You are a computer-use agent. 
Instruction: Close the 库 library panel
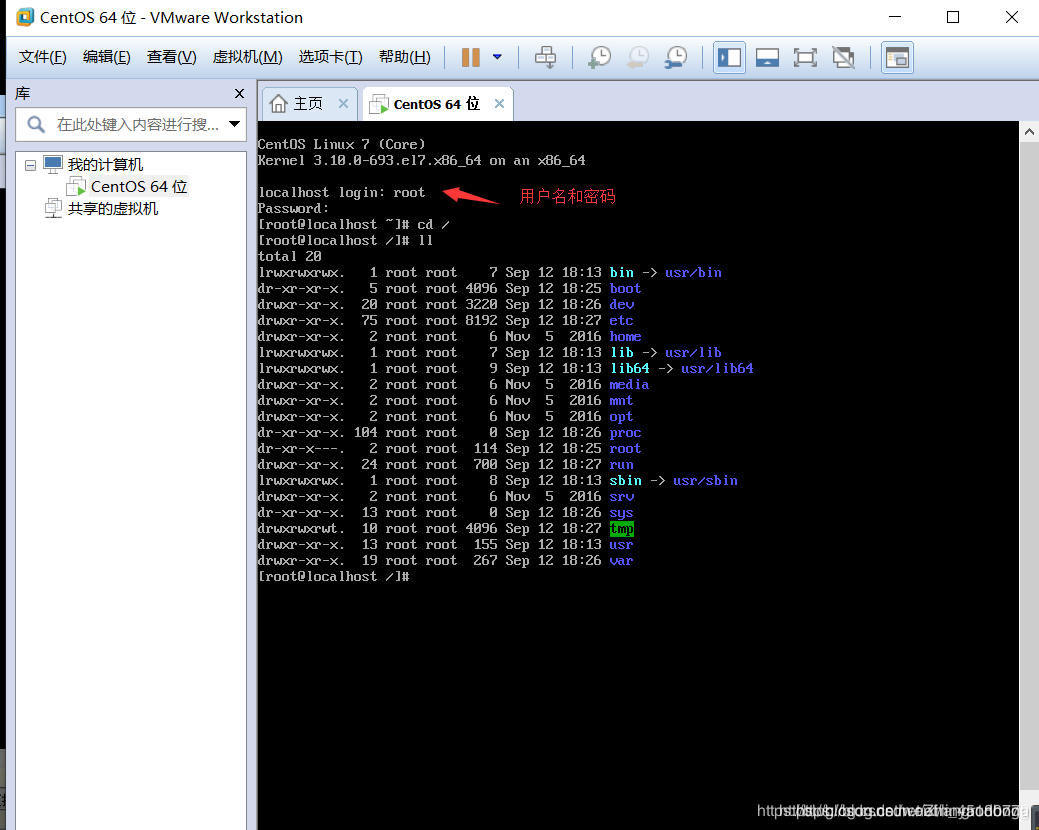(x=239, y=93)
